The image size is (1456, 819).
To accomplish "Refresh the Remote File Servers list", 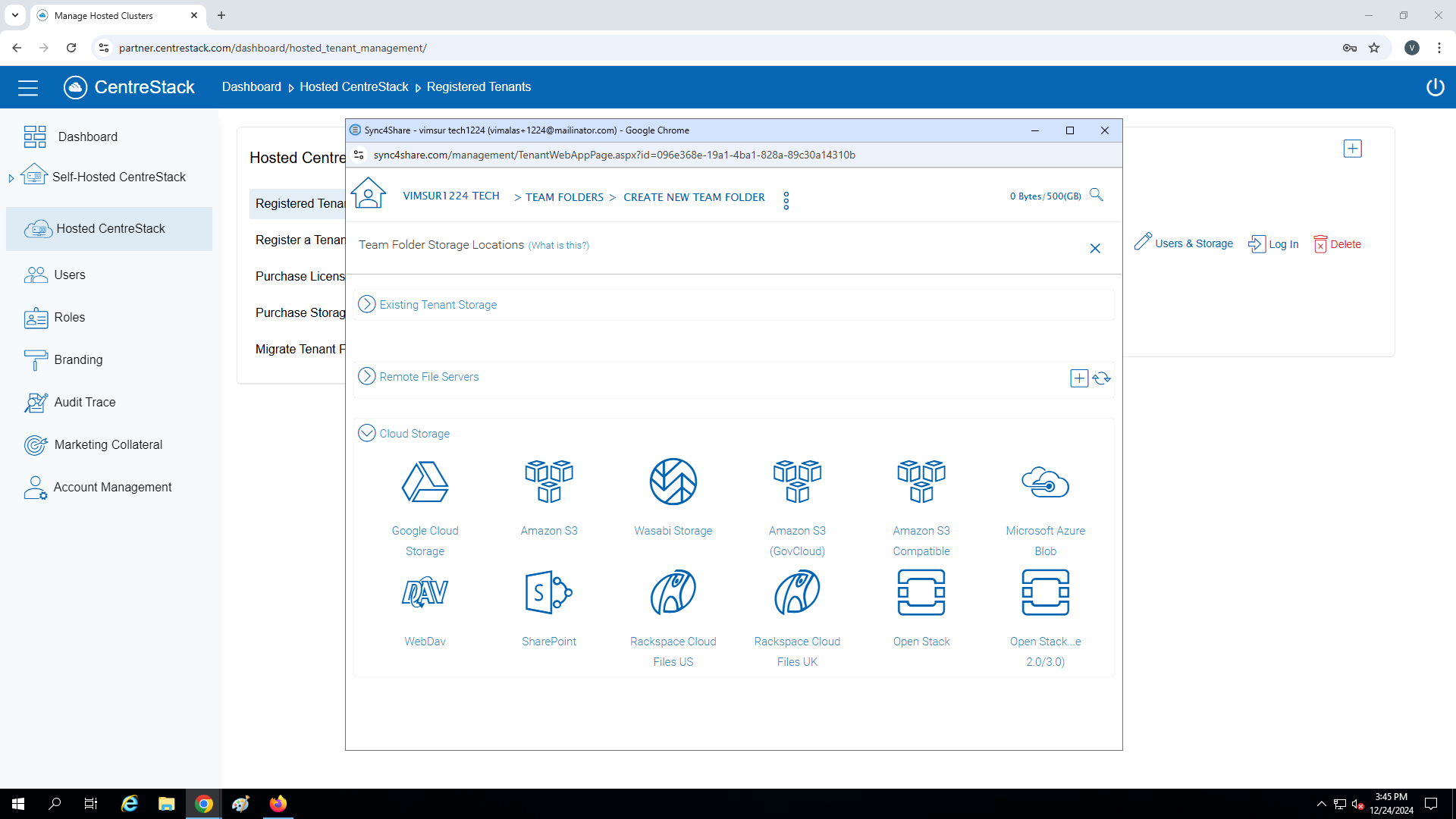I will 1102,378.
